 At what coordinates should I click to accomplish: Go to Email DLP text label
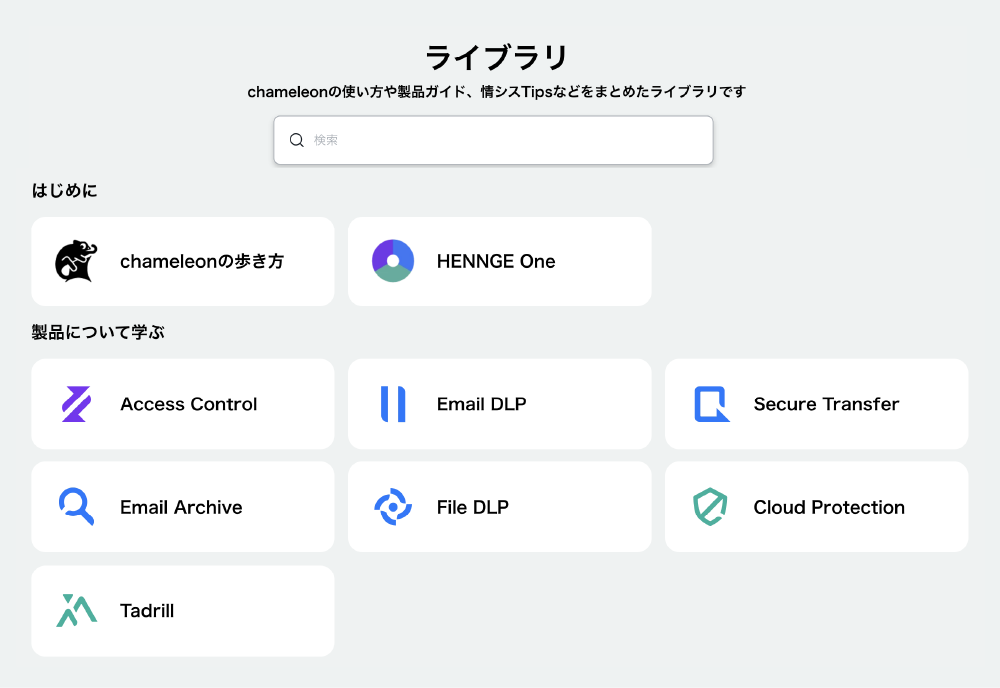(481, 404)
